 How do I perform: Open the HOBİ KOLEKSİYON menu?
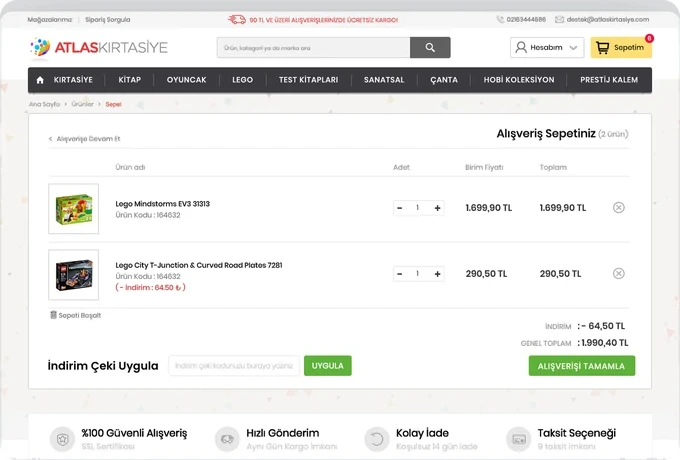(x=519, y=80)
